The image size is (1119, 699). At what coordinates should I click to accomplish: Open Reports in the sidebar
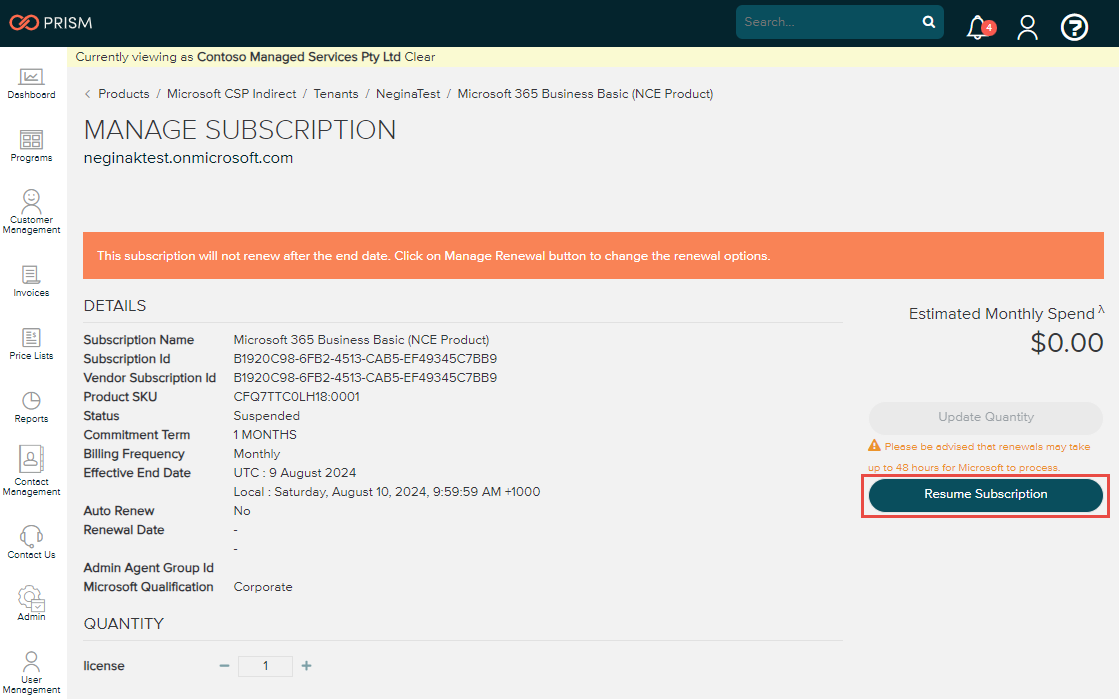click(x=31, y=407)
